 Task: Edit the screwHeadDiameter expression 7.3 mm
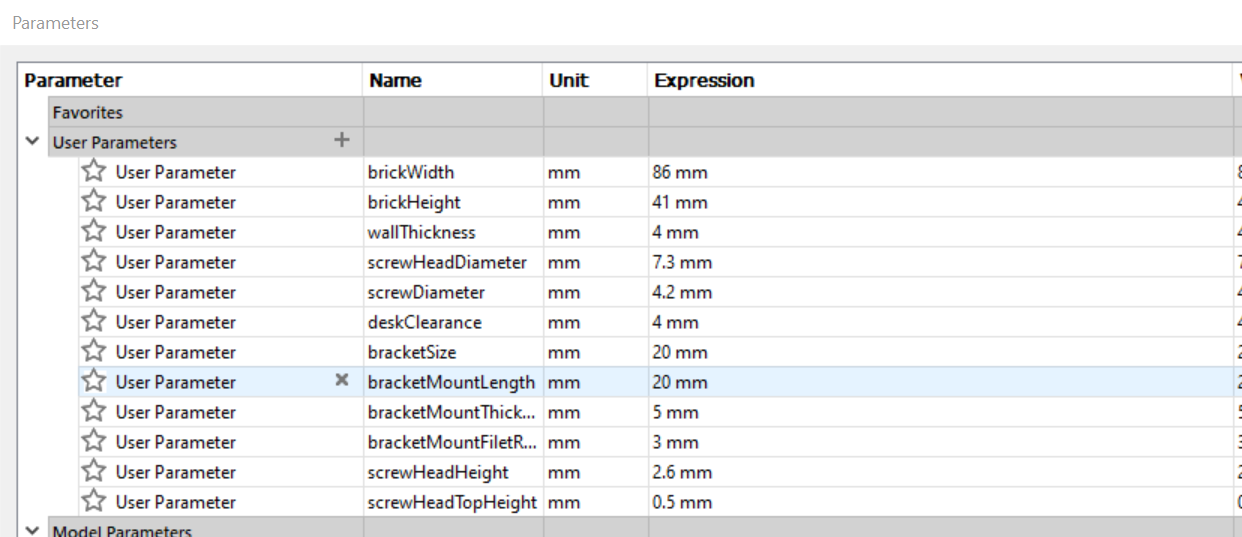940,262
